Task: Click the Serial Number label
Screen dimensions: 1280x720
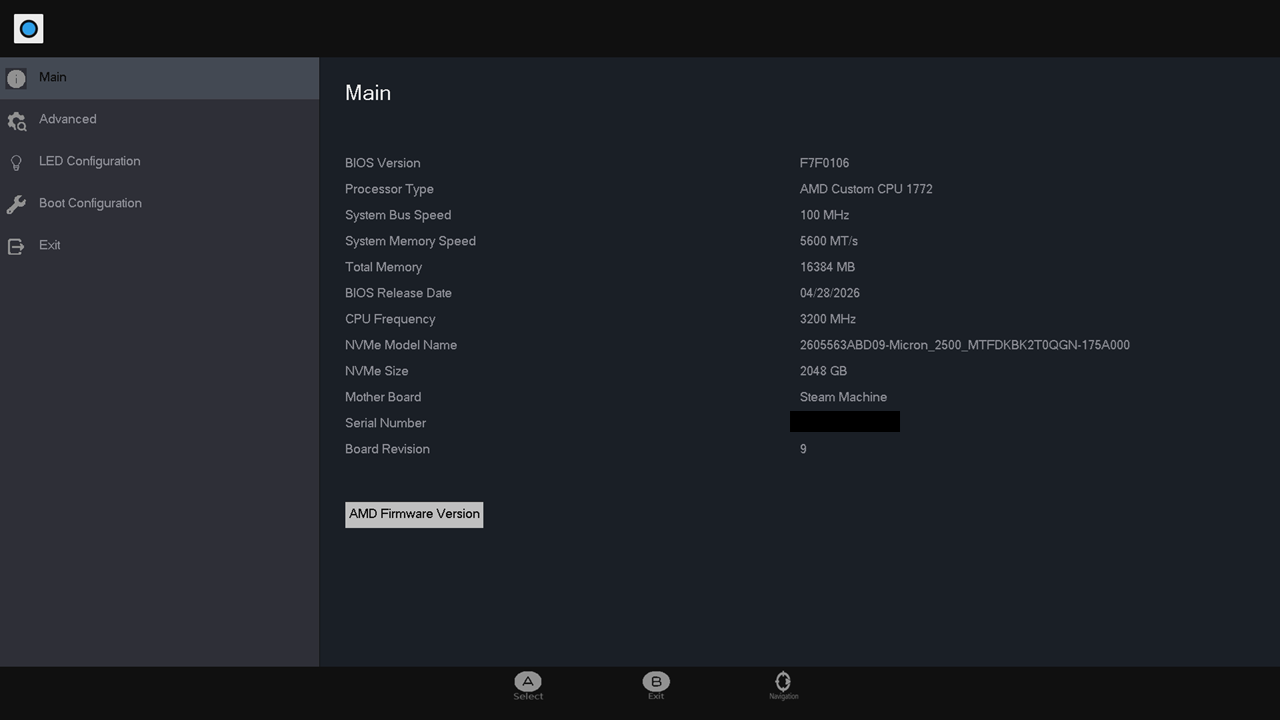Action: 385,423
